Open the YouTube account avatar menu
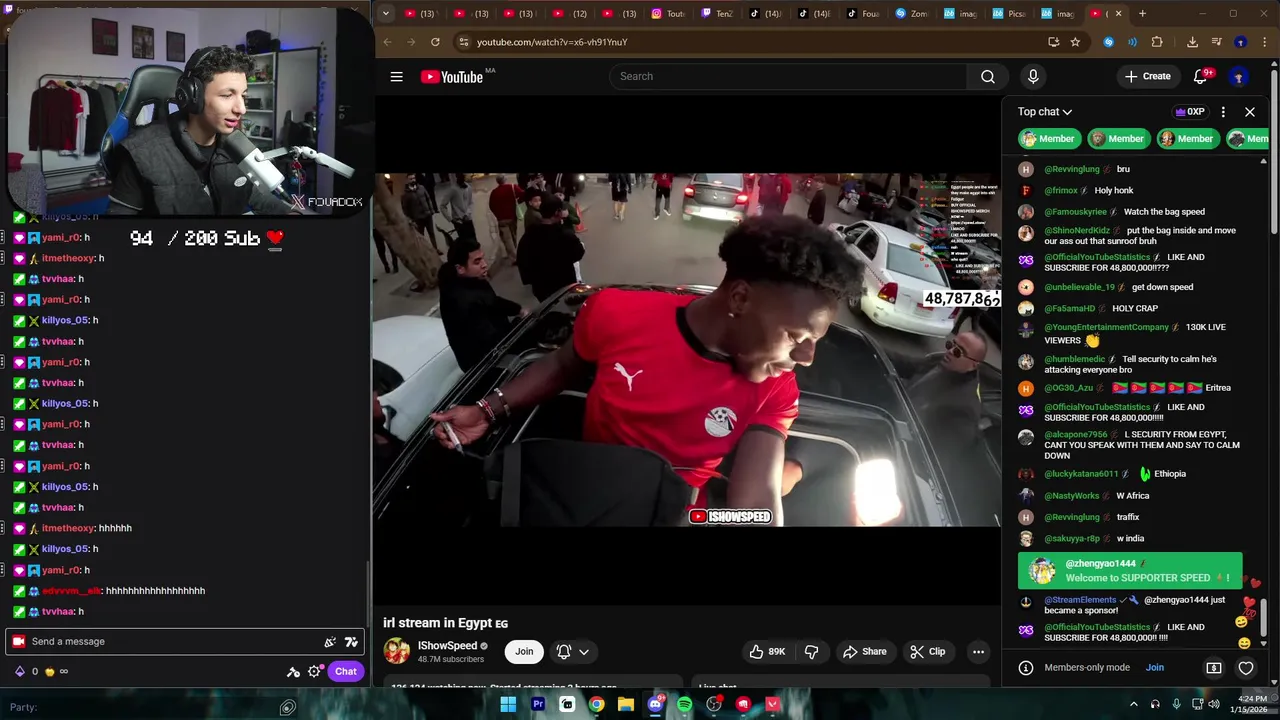1280x720 pixels. [1238, 76]
